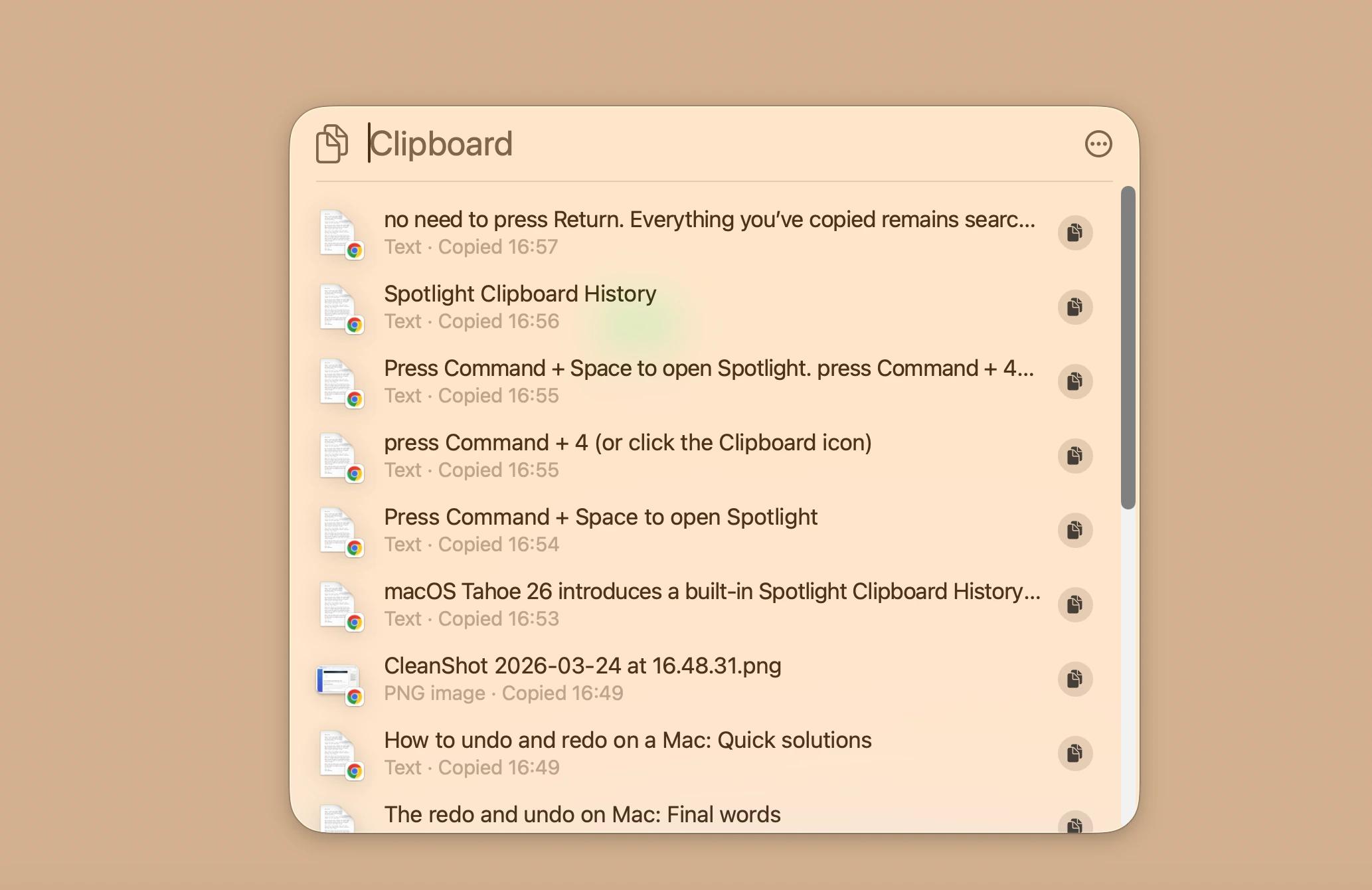Click the Clipboard icon next to the search field
Viewport: 1372px width, 890px height.
pyautogui.click(x=333, y=143)
